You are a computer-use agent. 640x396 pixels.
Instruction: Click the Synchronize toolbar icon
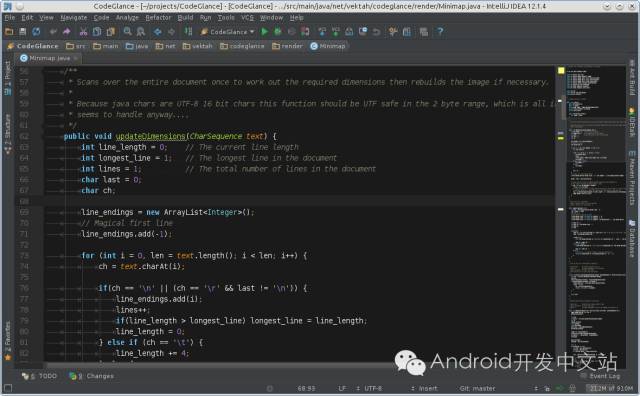[36, 31]
